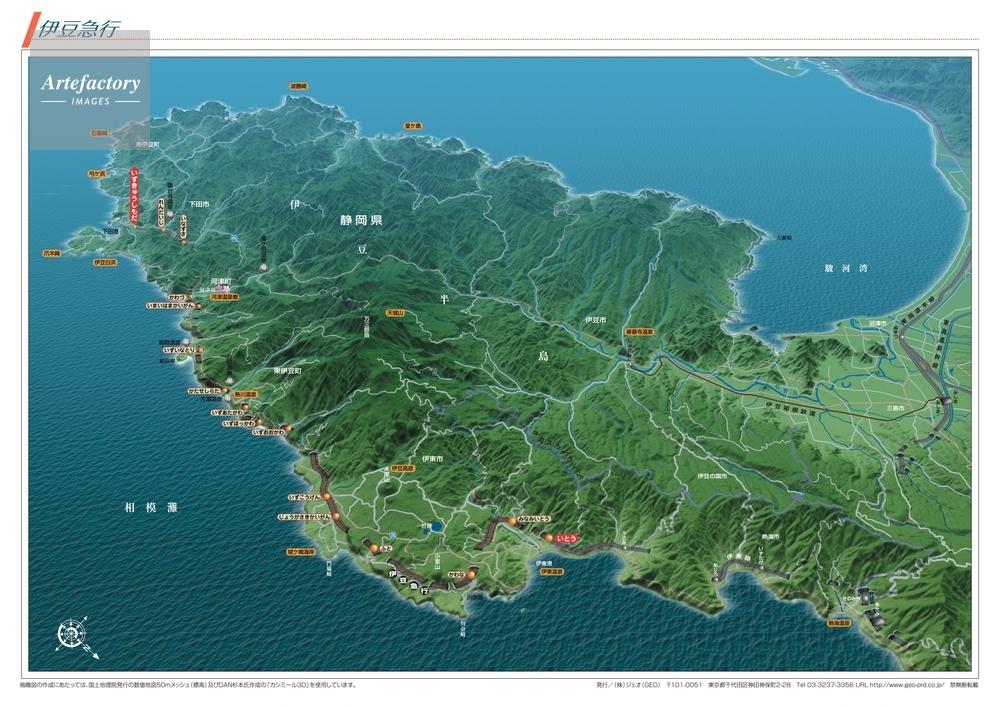The width and height of the screenshot is (1000, 707).
Task: Click the orange marker at いずおおかわ station
Action: [x=287, y=430]
